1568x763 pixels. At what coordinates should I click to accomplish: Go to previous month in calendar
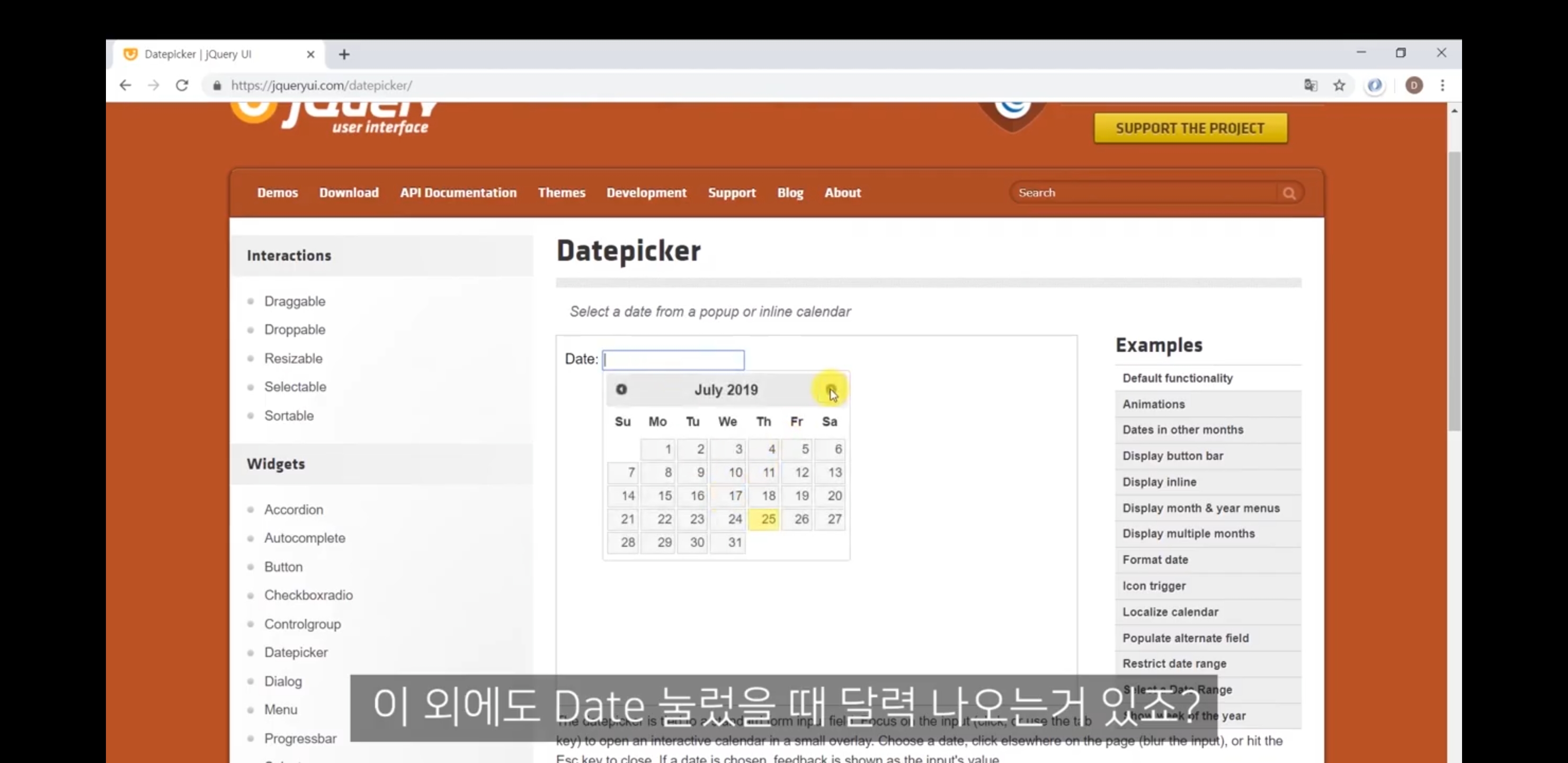(x=621, y=389)
